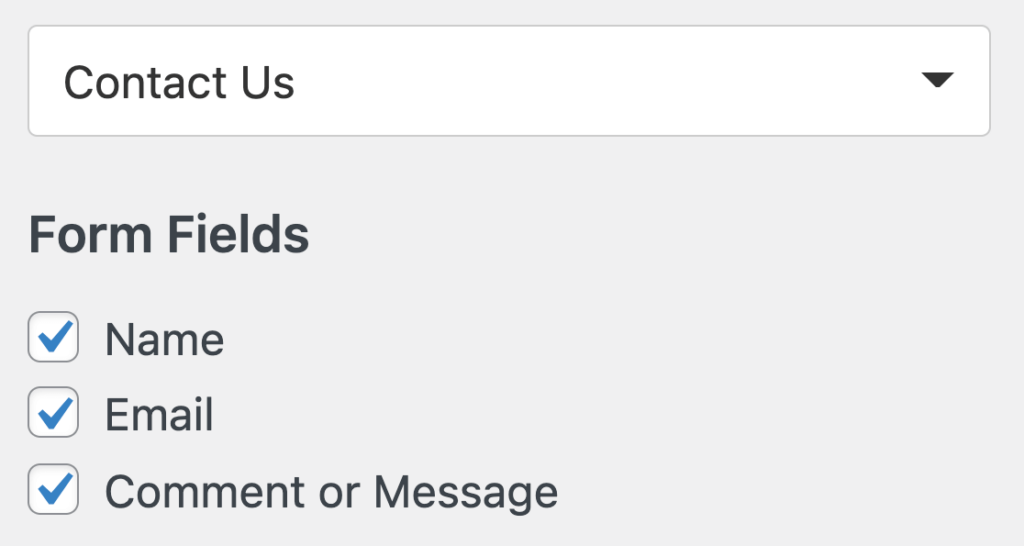Click the blue checkmark beside Comment or Message
Viewport: 1024px width, 546px height.
[55, 488]
